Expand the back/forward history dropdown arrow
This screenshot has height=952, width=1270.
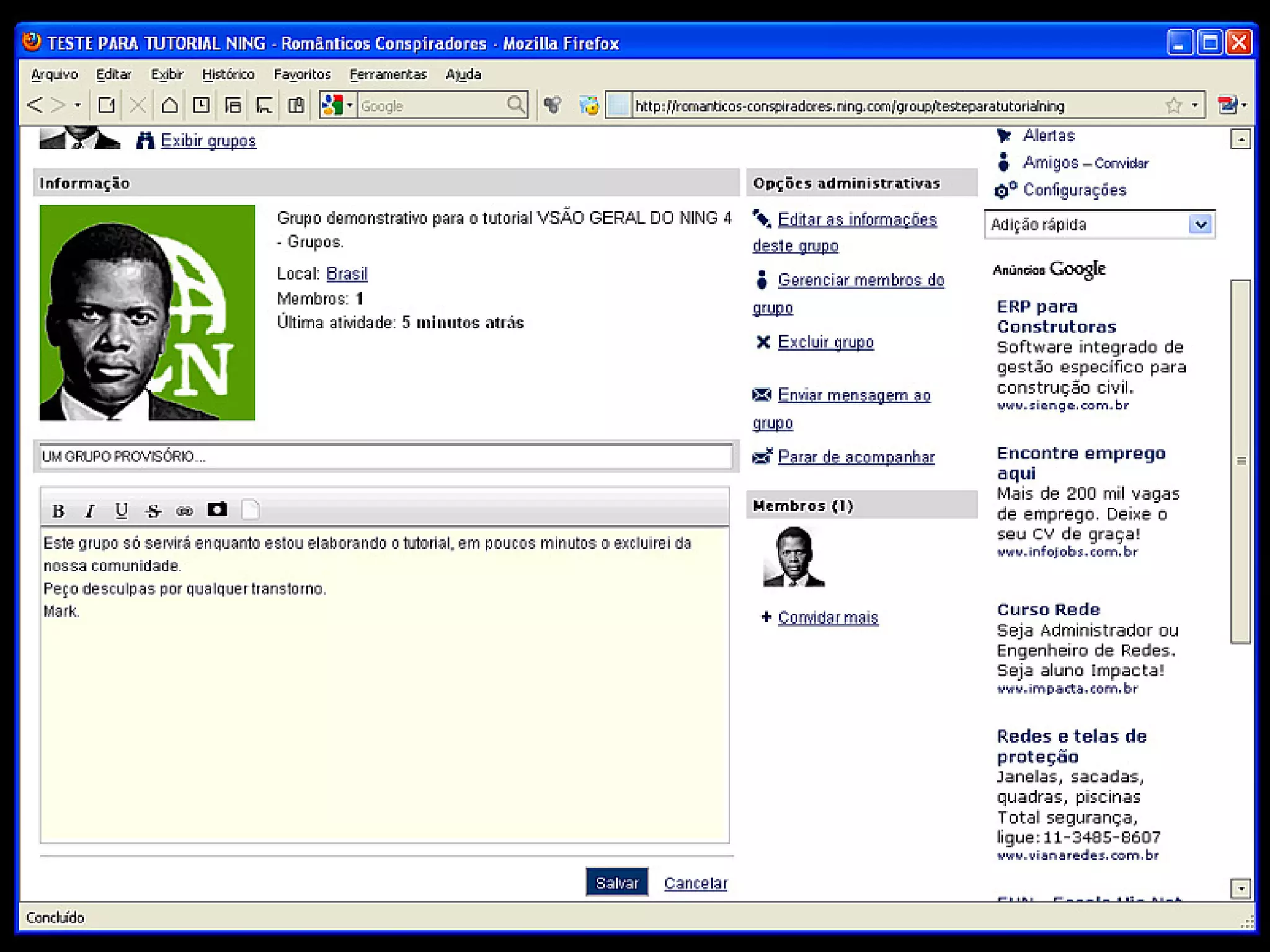tap(78, 105)
